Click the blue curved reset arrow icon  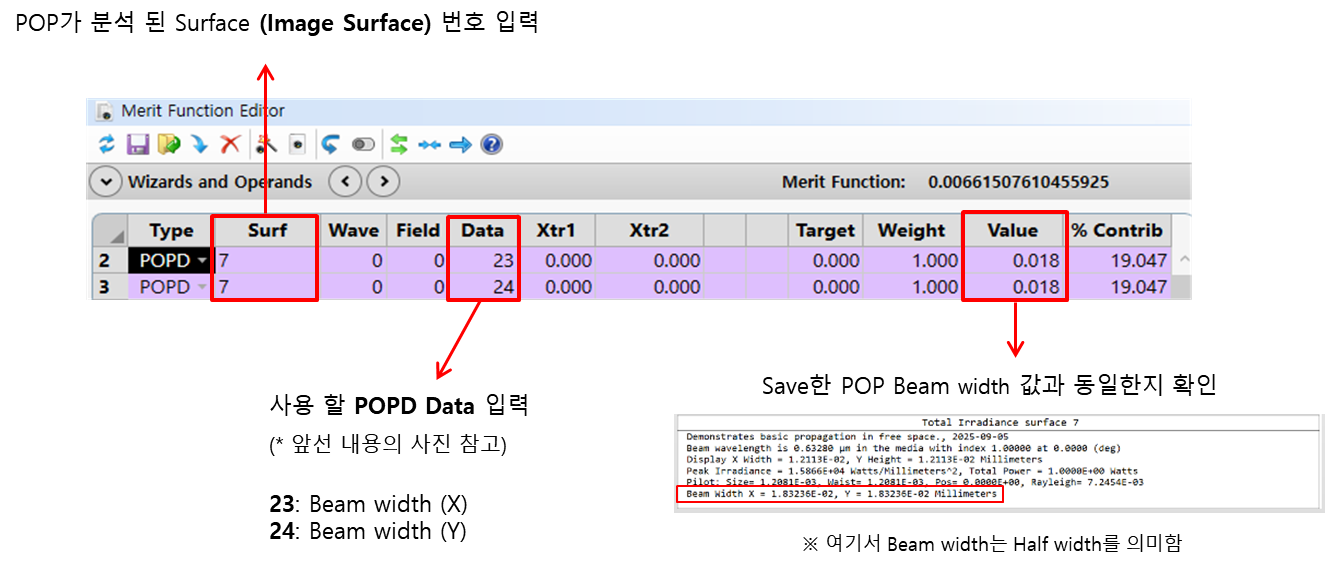point(330,144)
